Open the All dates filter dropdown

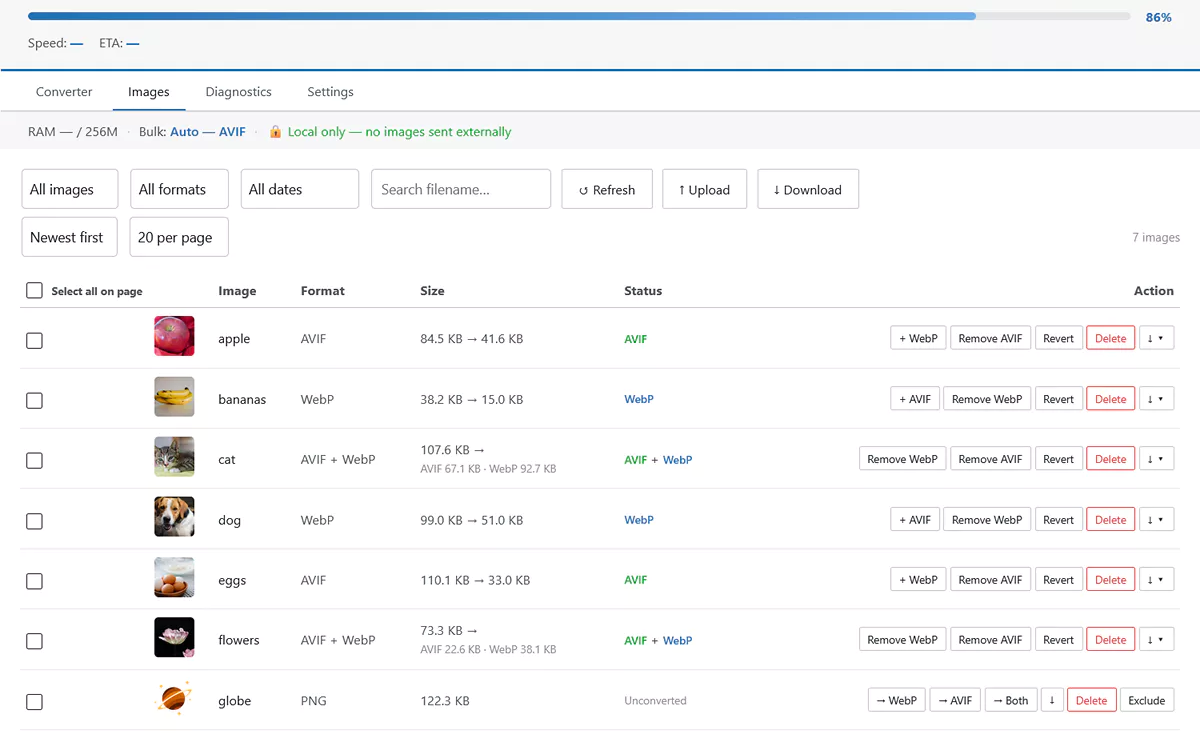click(x=299, y=189)
